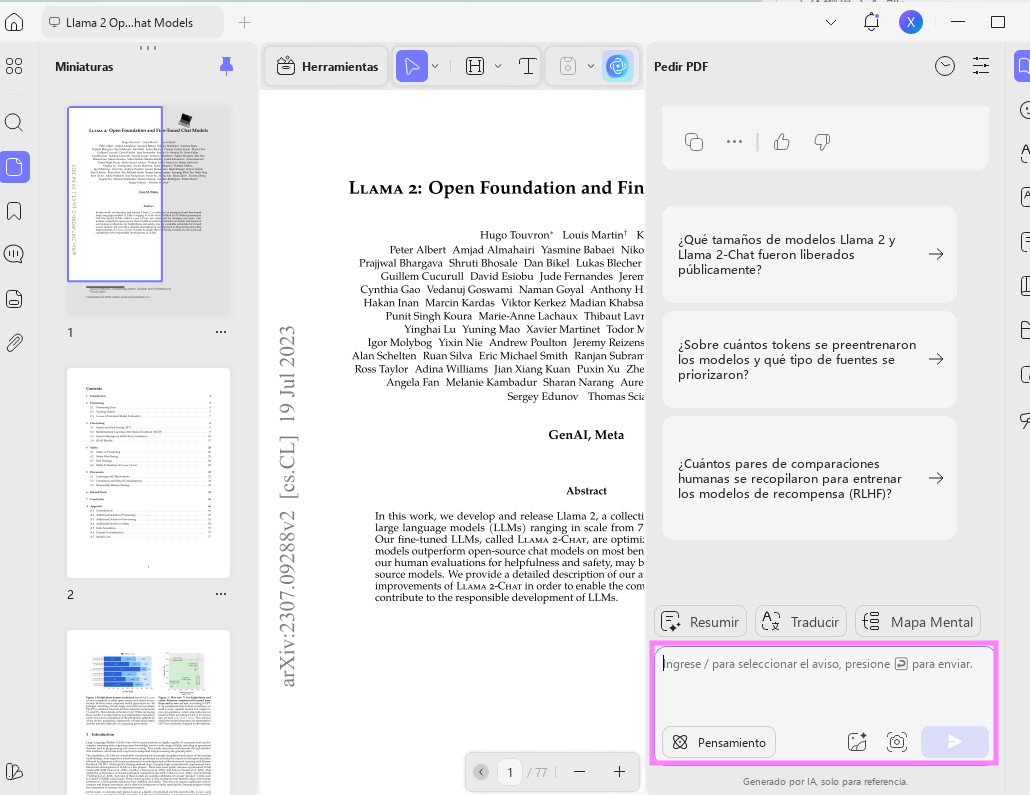Screen dimensions: 1030x795
Task: Open the user account avatar X
Action: coord(910,22)
